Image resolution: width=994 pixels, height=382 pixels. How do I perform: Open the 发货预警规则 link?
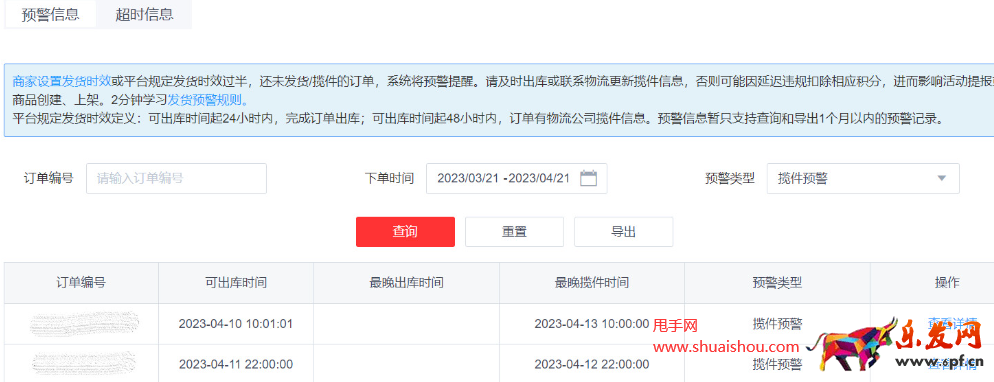pyautogui.click(x=208, y=99)
